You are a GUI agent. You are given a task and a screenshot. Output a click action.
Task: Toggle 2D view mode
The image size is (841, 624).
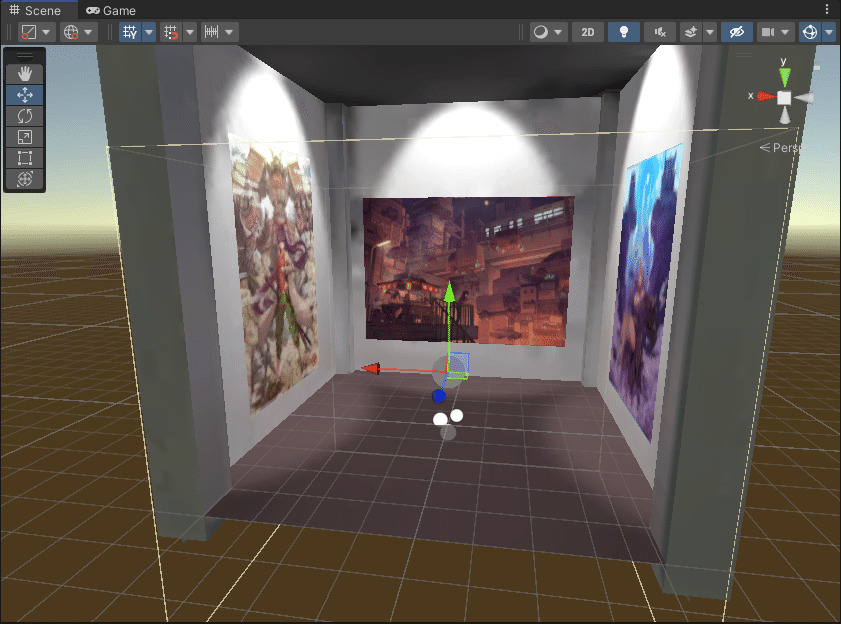coord(588,32)
